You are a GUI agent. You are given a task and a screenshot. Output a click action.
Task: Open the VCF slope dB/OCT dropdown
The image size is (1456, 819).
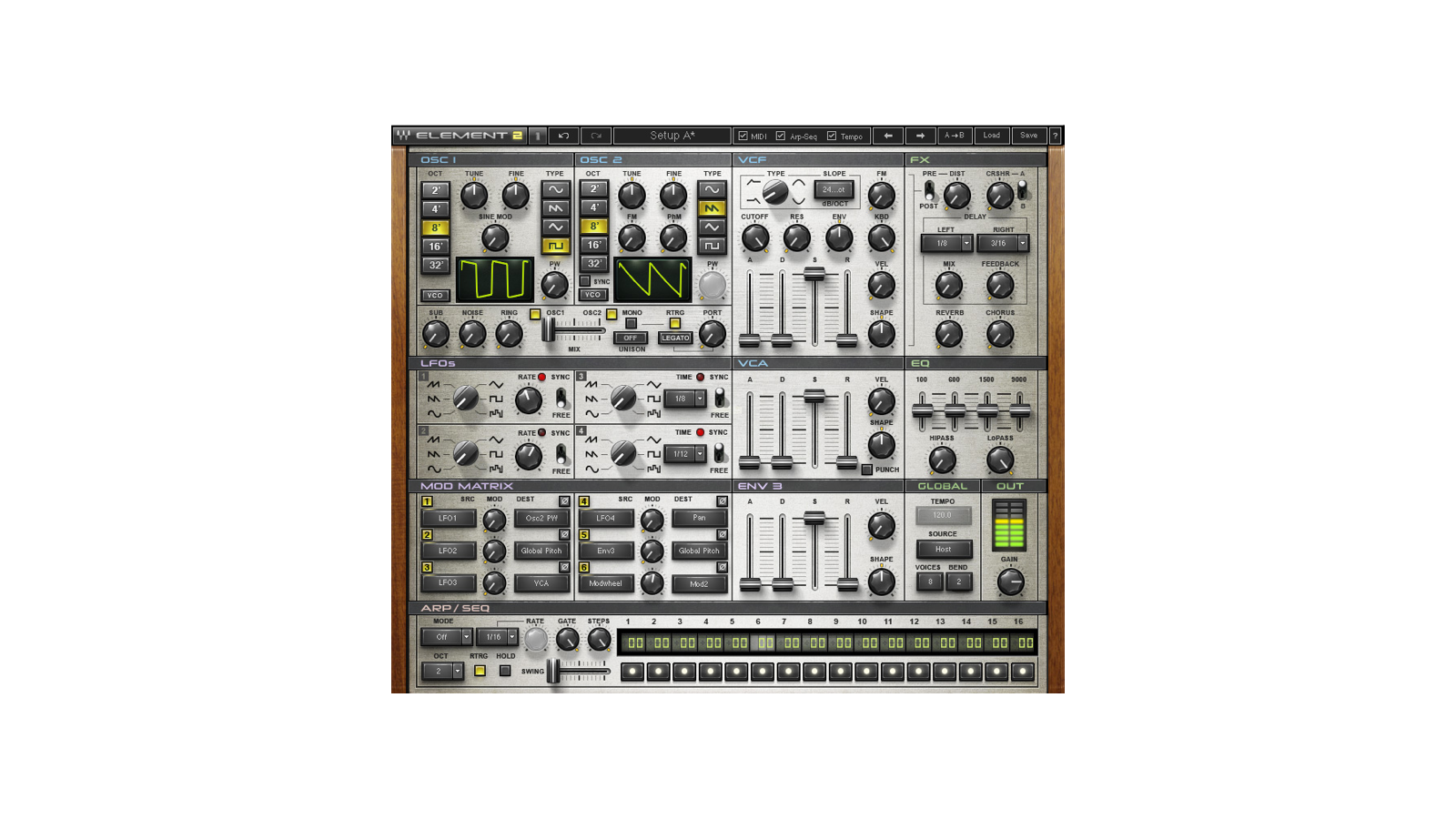pyautogui.click(x=835, y=190)
